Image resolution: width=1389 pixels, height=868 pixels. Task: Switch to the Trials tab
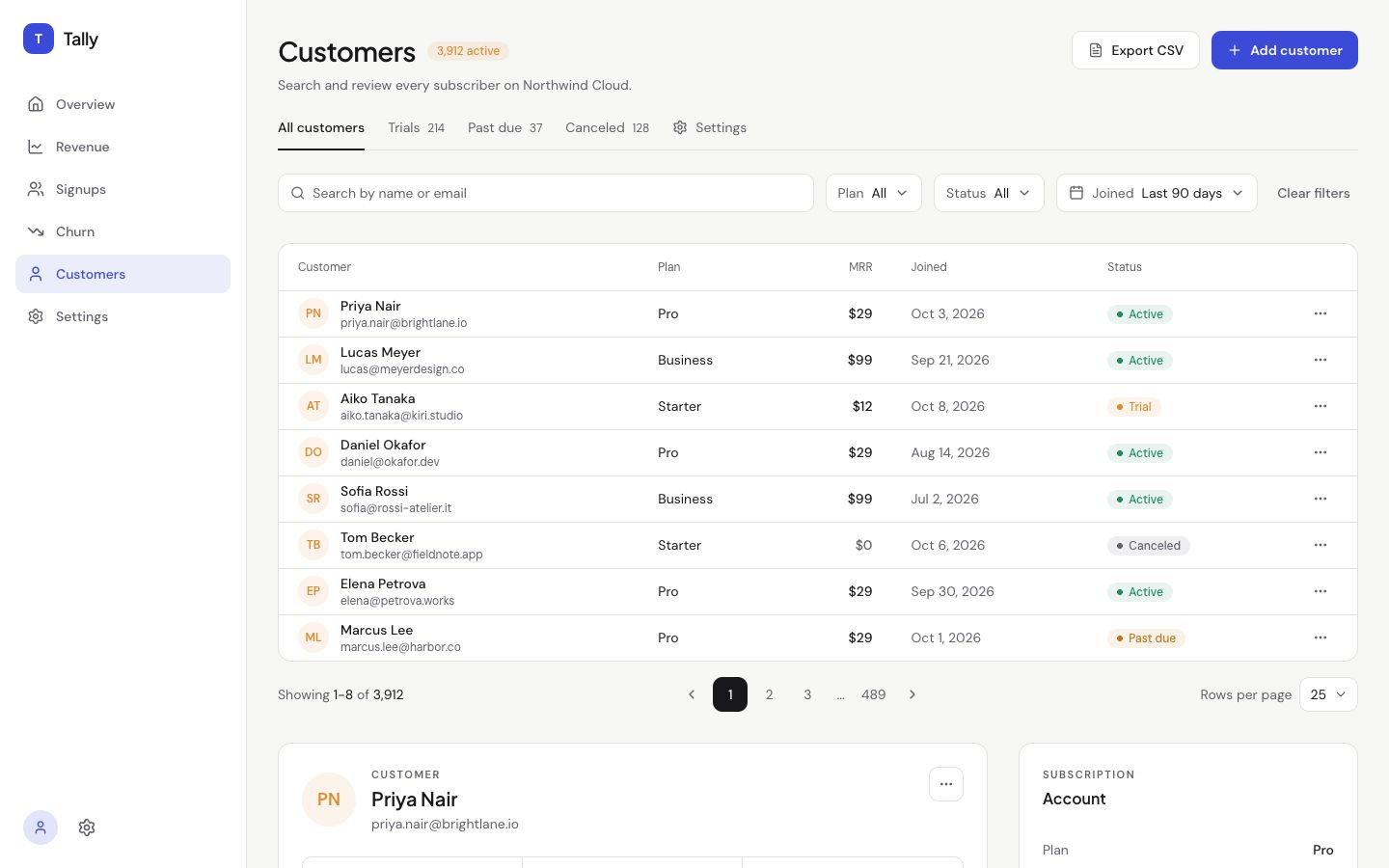[416, 127]
